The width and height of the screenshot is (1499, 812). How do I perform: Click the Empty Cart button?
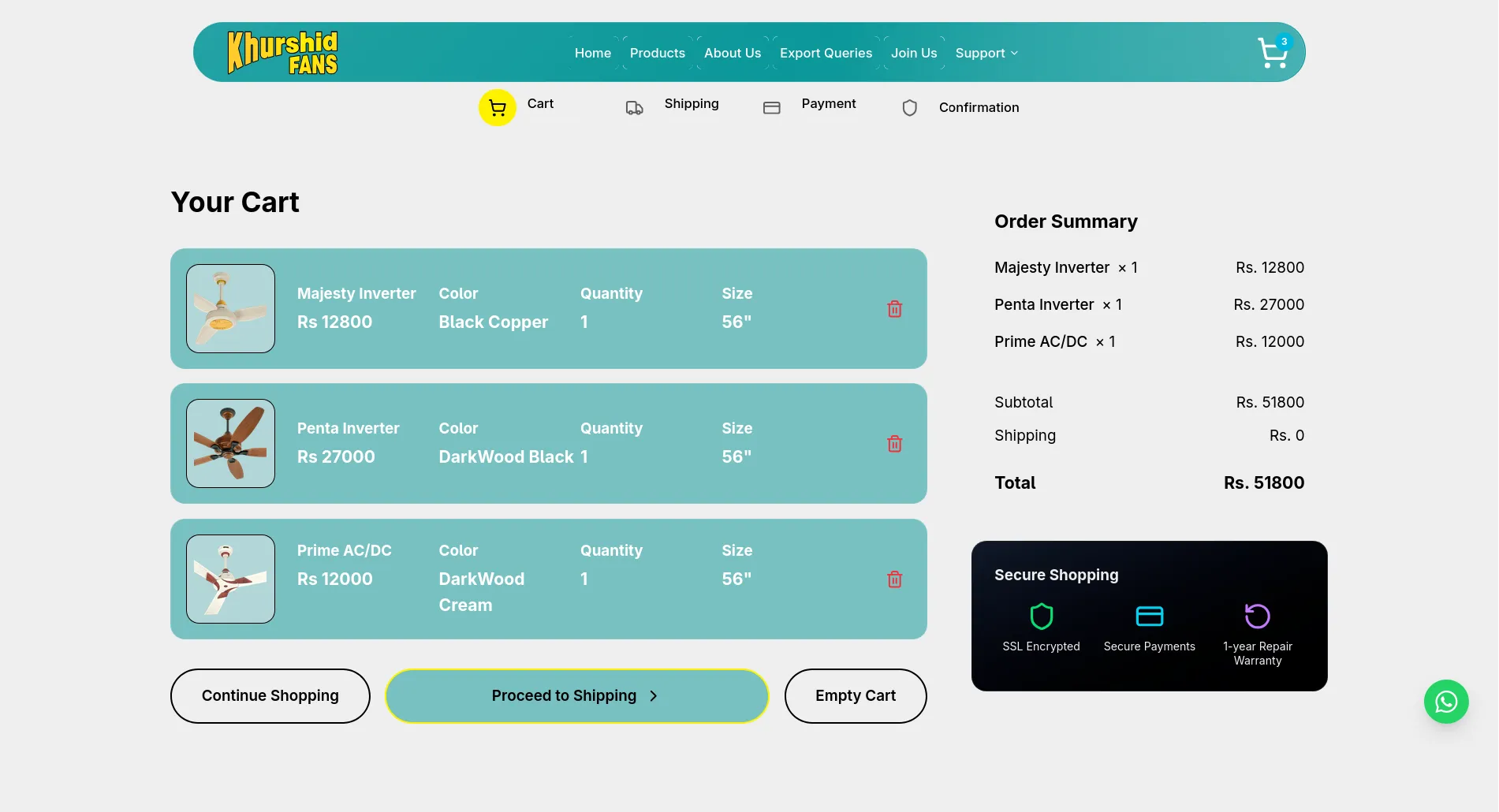[x=856, y=696]
